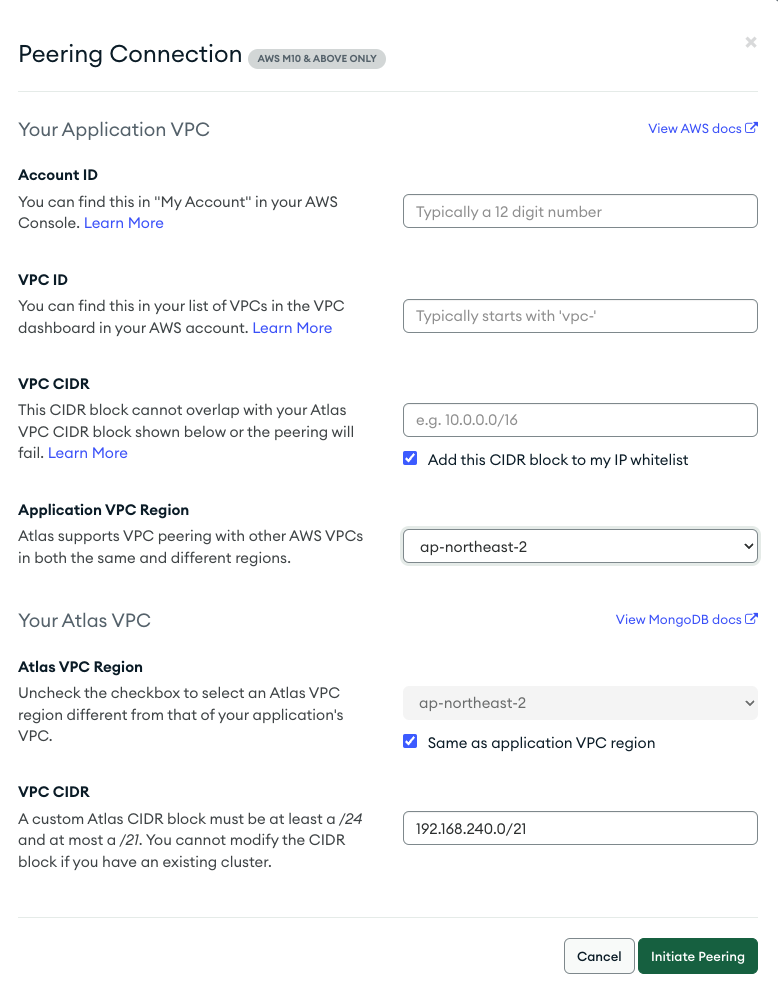Open the View AWS docs link
This screenshot has height=998, width=778.
pos(695,129)
